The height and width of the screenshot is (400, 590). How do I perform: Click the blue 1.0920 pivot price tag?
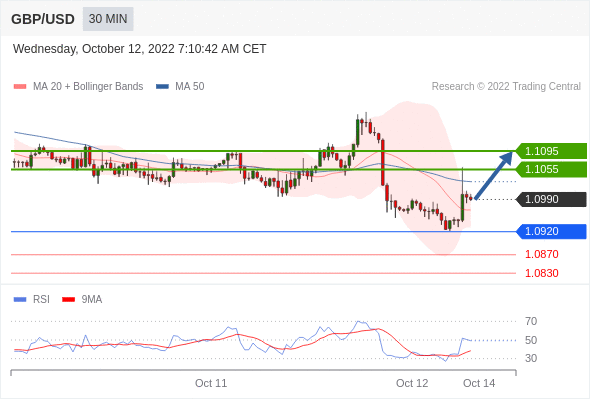(x=551, y=231)
